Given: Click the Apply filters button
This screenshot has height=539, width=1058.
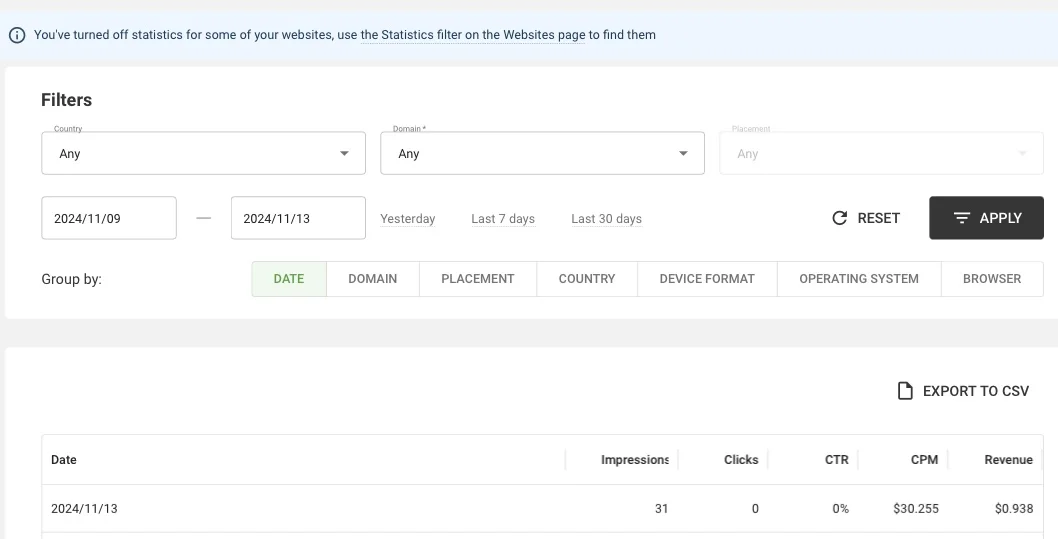Looking at the screenshot, I should click(x=986, y=218).
